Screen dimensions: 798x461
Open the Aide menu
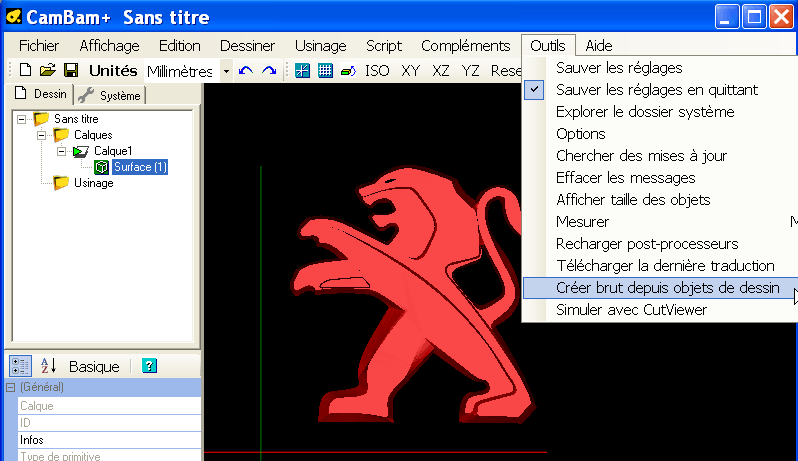(599, 46)
